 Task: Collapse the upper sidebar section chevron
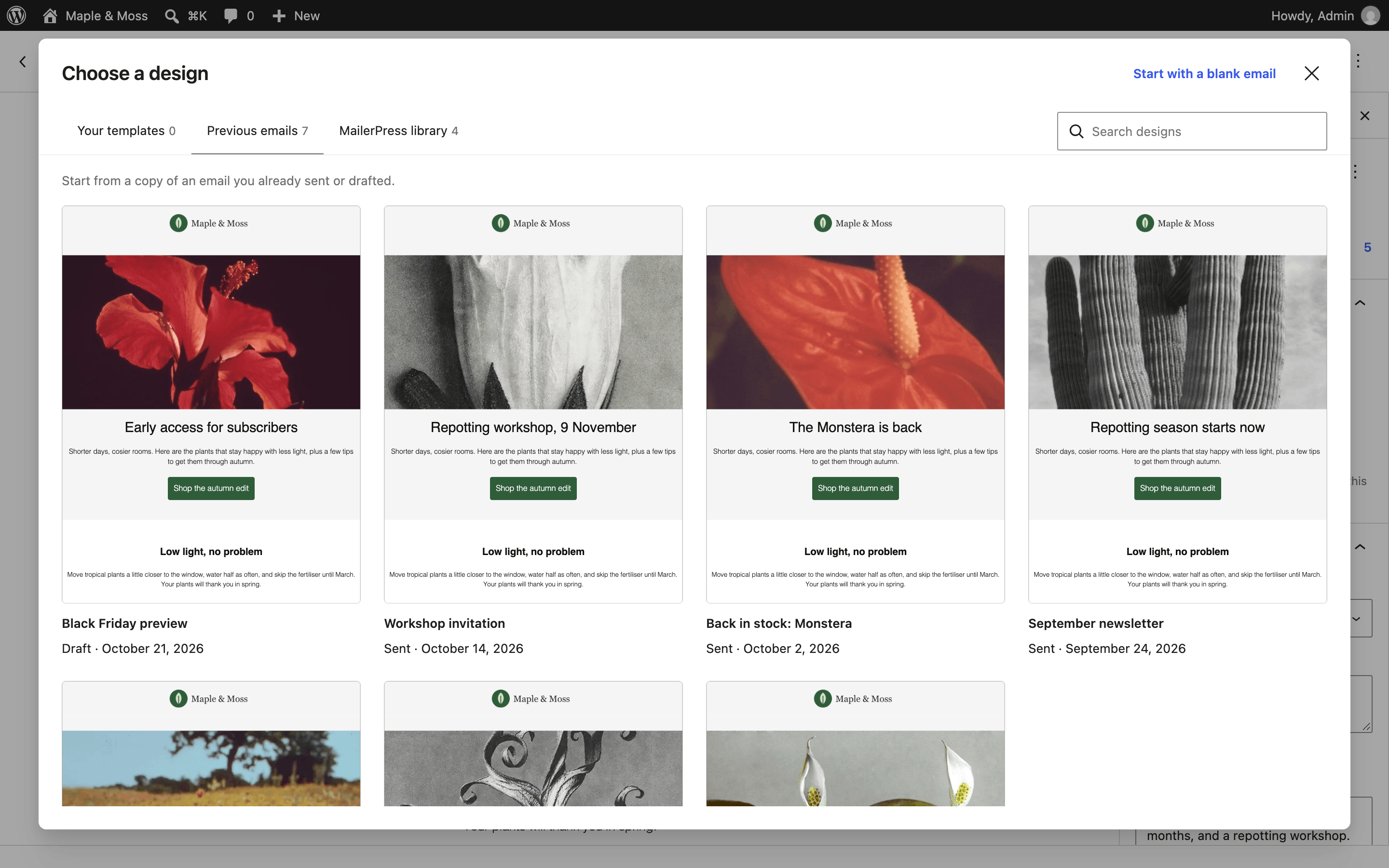pyautogui.click(x=1360, y=302)
